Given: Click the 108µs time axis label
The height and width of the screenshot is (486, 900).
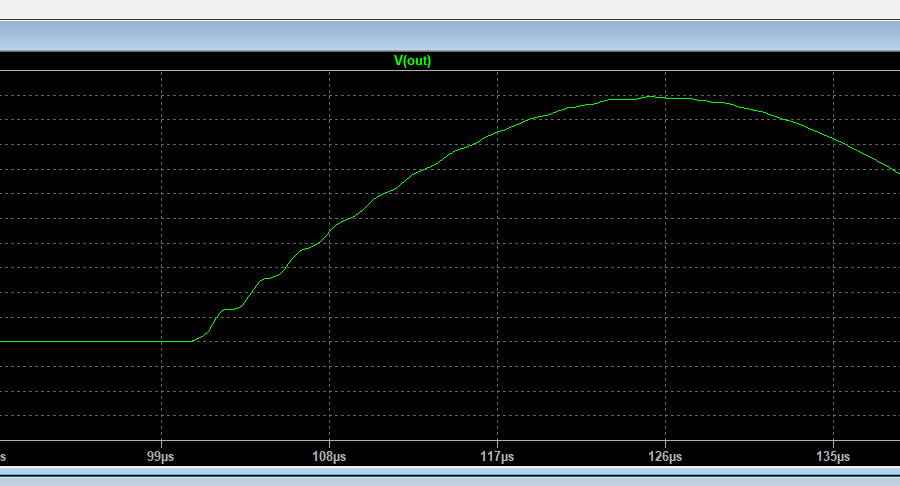Looking at the screenshot, I should pyautogui.click(x=329, y=457).
